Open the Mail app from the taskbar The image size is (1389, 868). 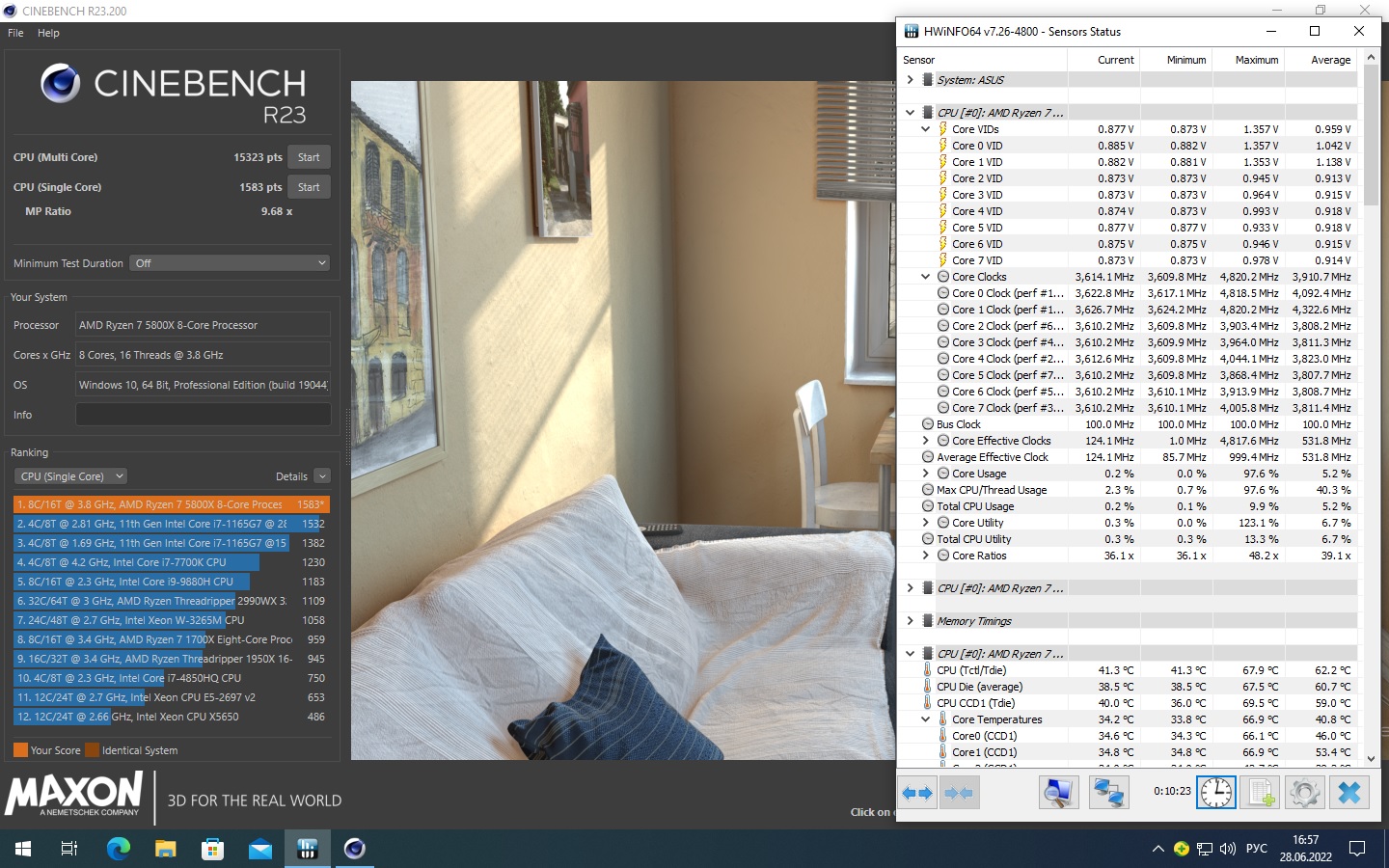pyautogui.click(x=259, y=849)
